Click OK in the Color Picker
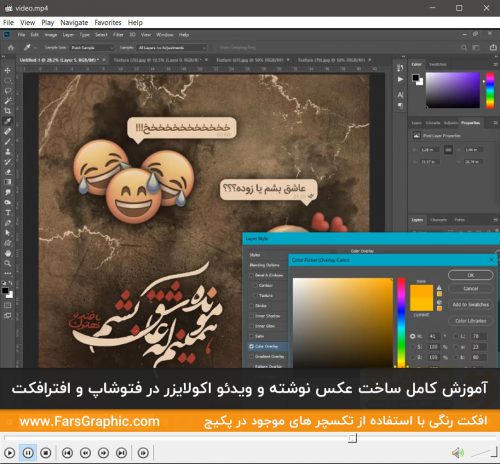This screenshot has height=464, width=500. click(471, 275)
